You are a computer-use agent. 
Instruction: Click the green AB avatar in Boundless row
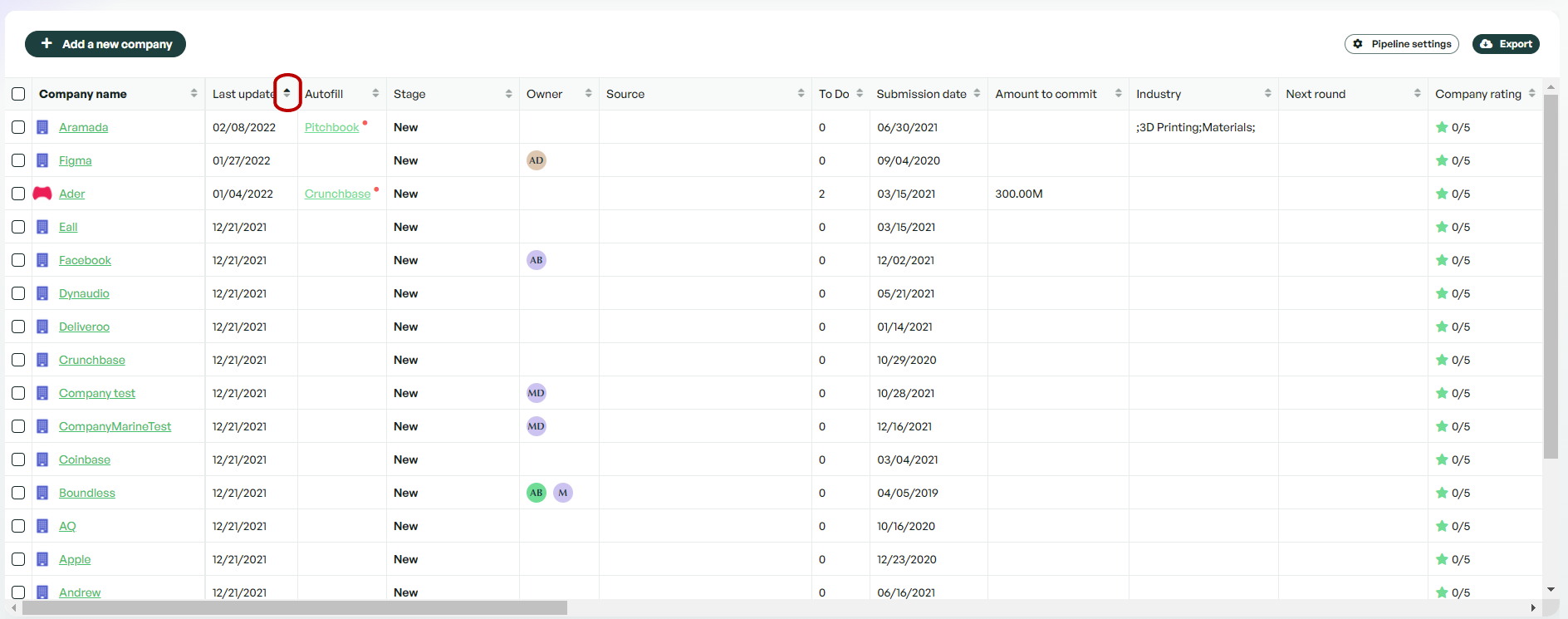pos(537,493)
